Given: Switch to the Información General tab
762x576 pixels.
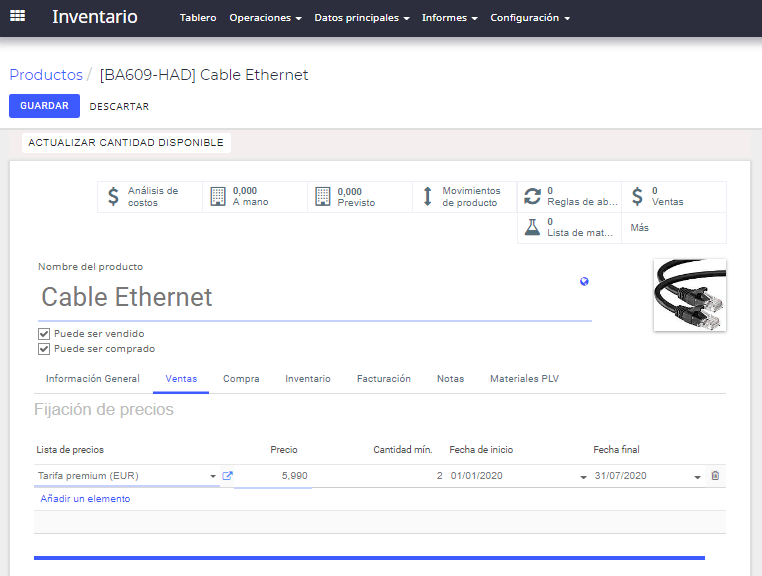Looking at the screenshot, I should [93, 379].
